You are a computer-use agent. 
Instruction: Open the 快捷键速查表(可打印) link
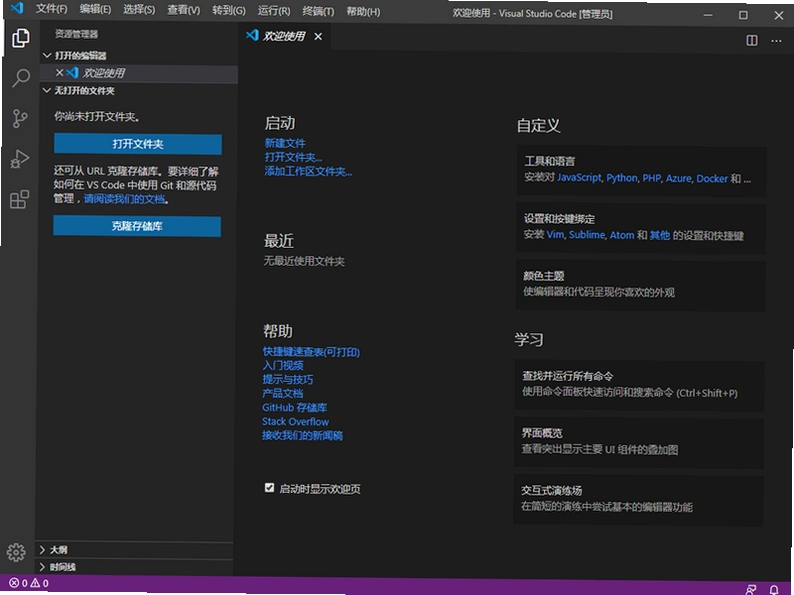pyautogui.click(x=311, y=352)
